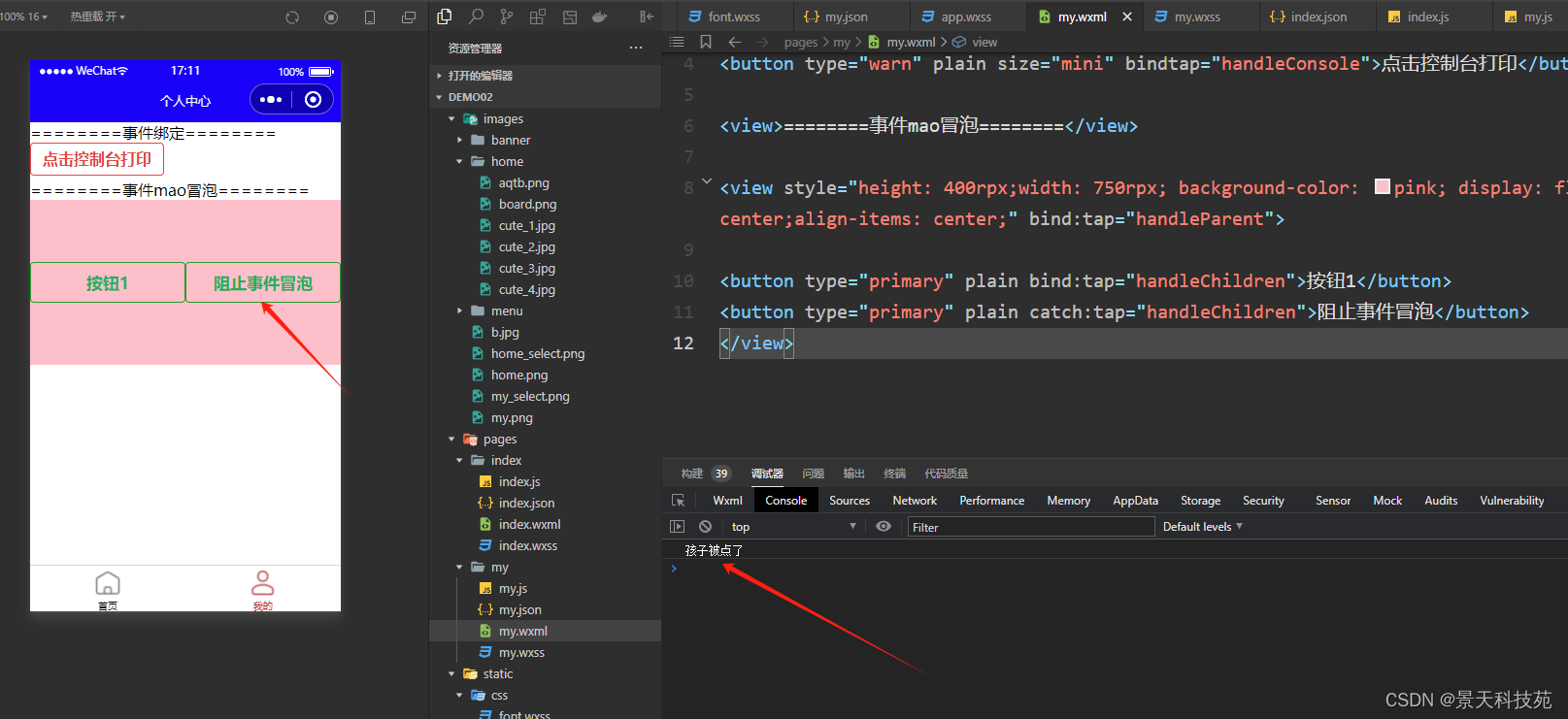Toggle console sidebar icon

678,527
